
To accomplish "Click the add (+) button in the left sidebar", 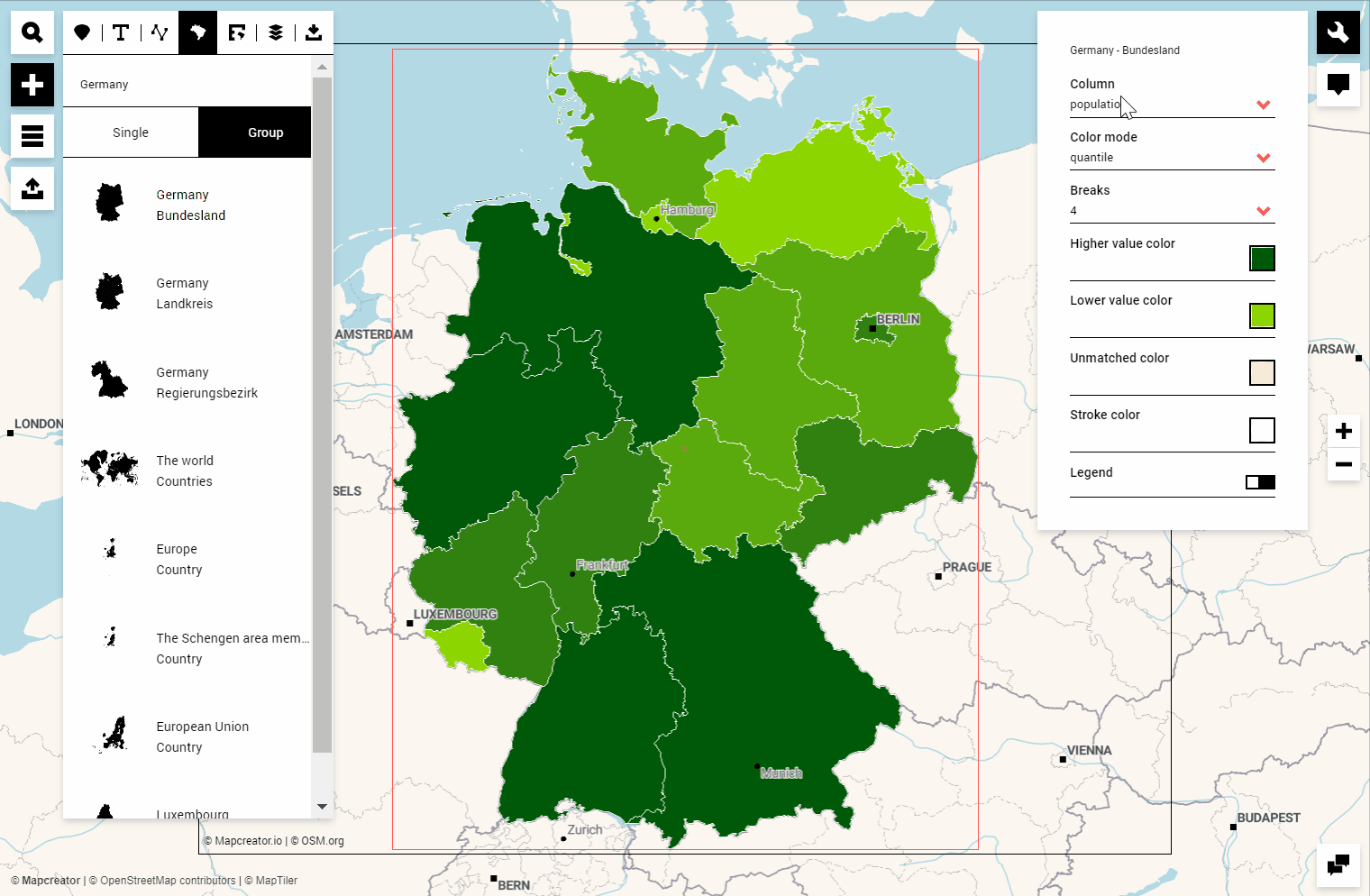I will [32, 84].
